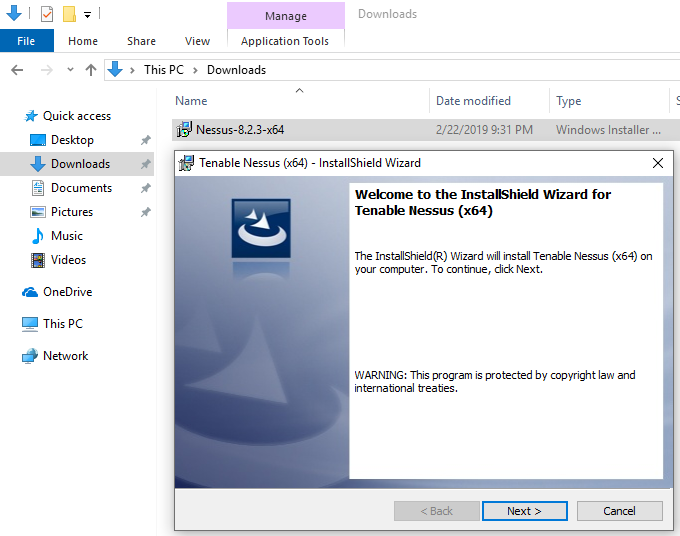Click the pin icon next to Downloads
The width and height of the screenshot is (680, 536).
146,164
